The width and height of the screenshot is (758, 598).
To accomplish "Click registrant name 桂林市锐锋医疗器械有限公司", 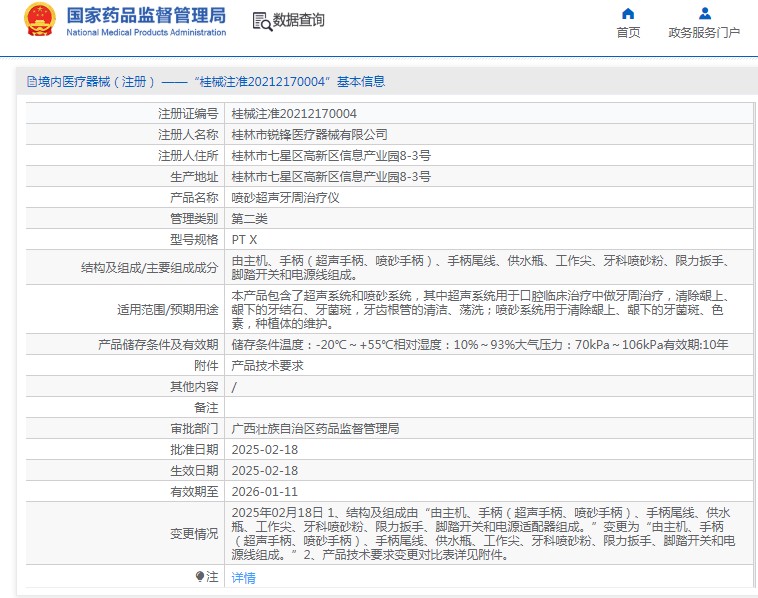I will pos(309,135).
